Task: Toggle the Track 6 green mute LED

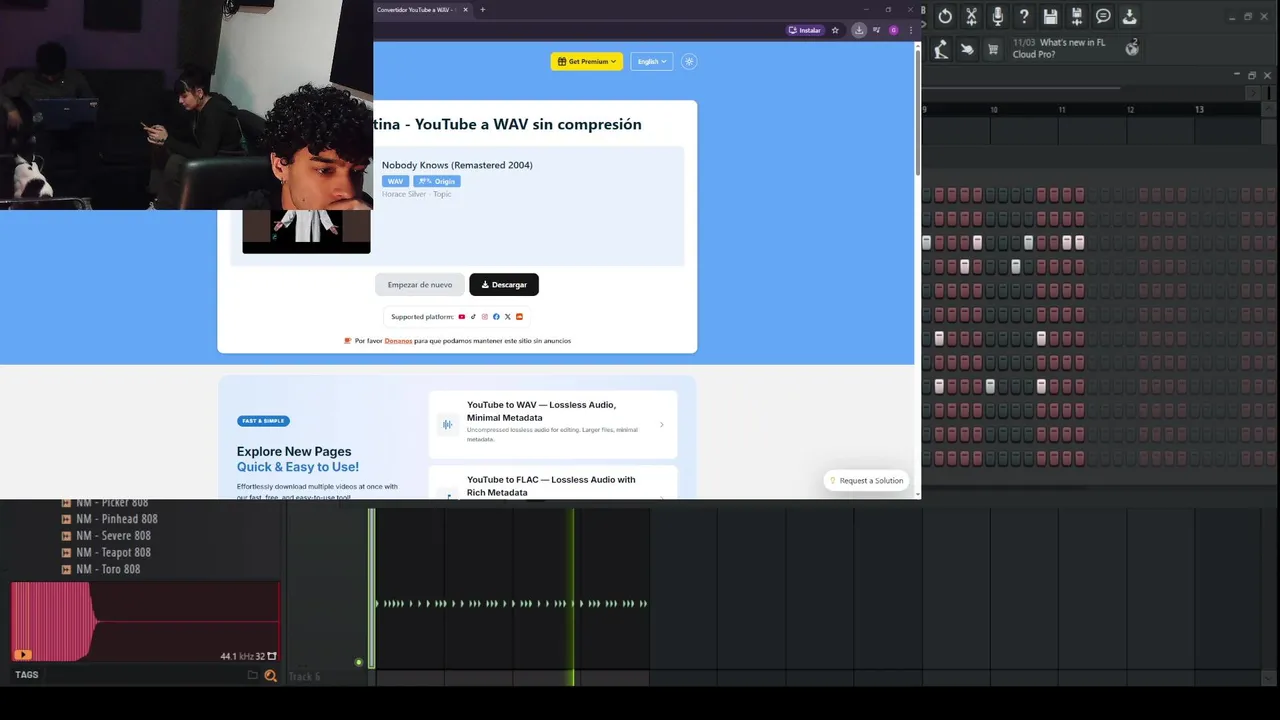Action: [359, 662]
